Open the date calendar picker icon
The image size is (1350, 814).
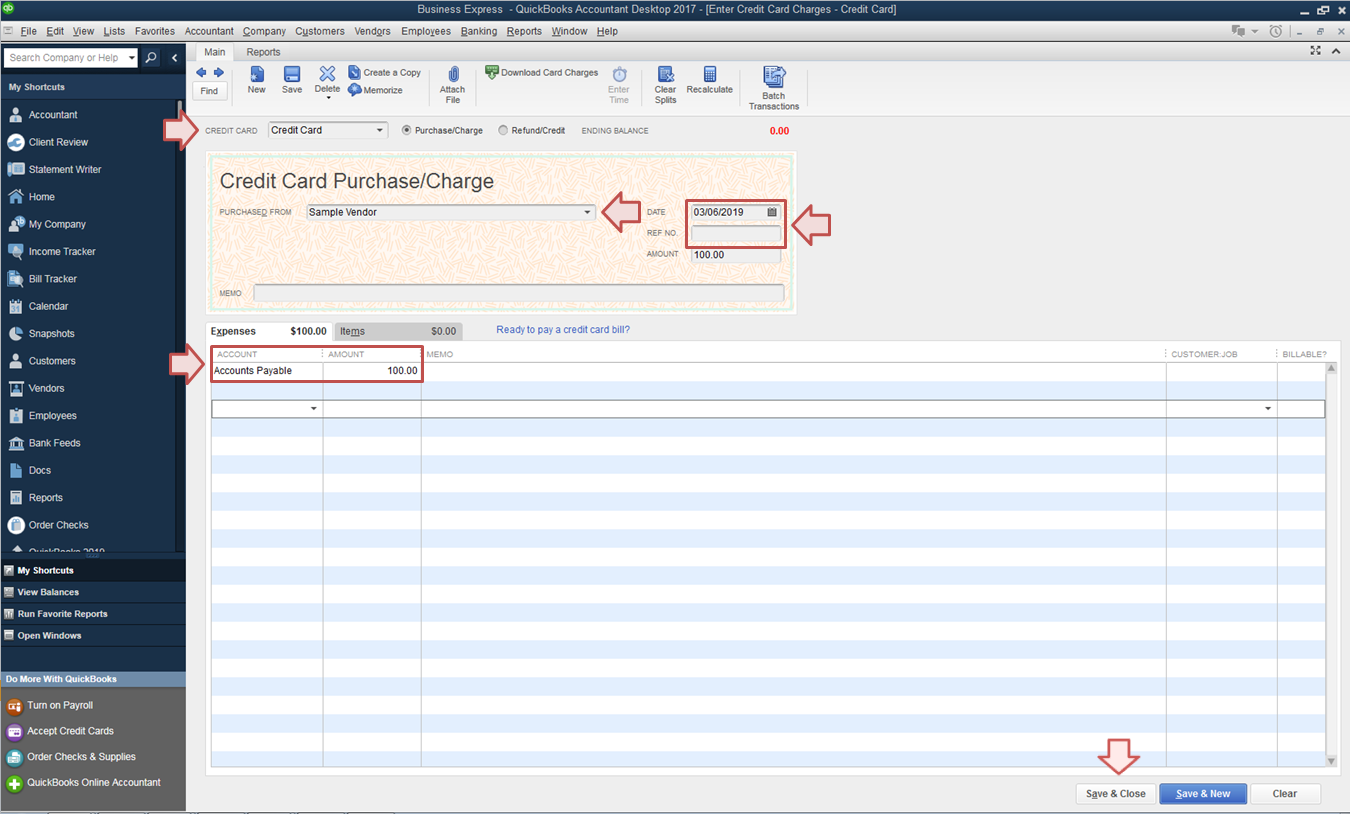point(772,212)
